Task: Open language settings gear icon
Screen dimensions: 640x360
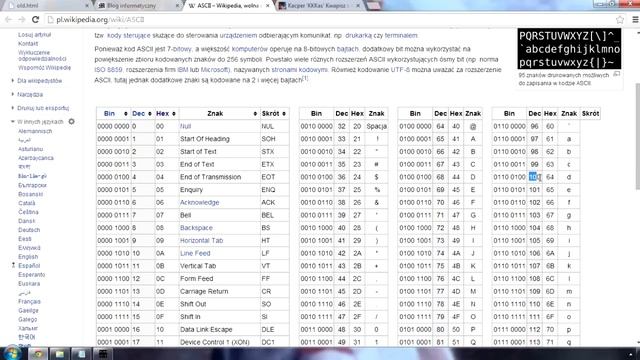Action: pyautogui.click(x=71, y=122)
